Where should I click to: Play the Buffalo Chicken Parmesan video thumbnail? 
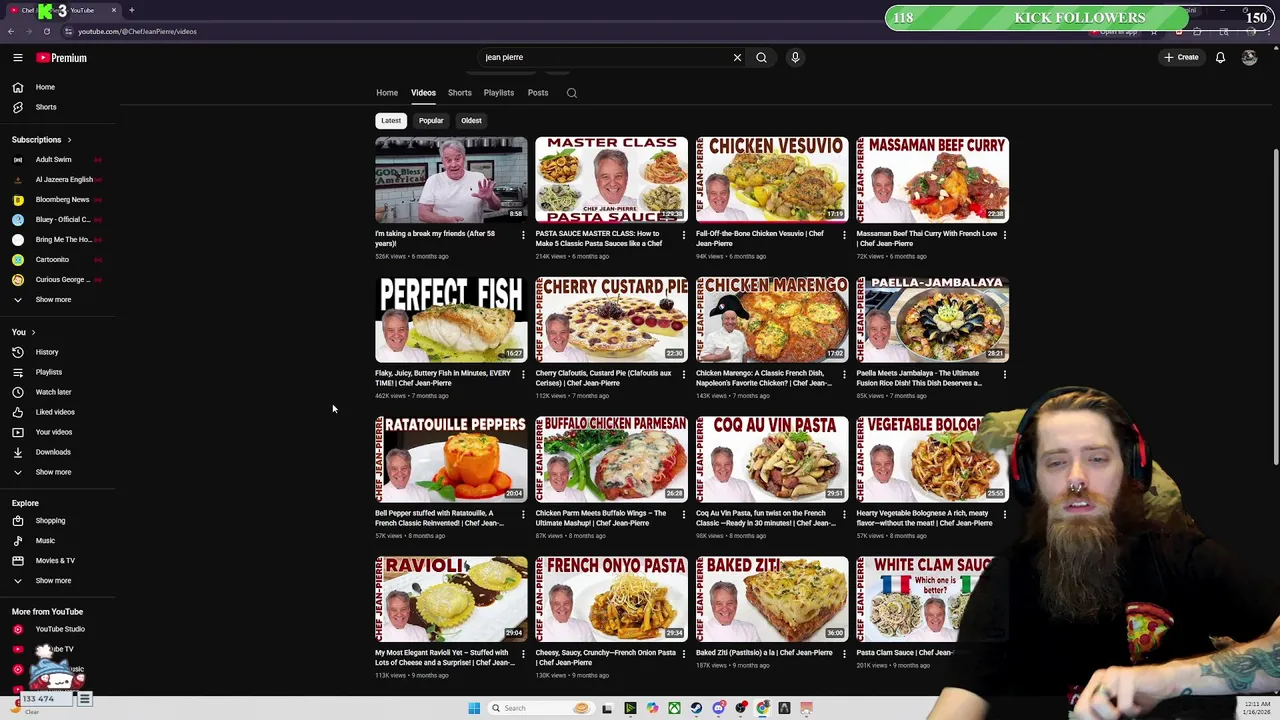(611, 459)
